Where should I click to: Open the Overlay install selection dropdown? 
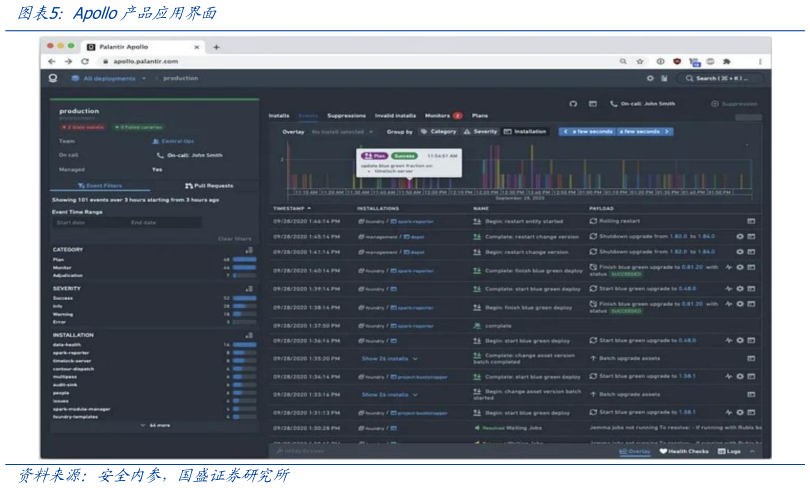click(x=342, y=131)
